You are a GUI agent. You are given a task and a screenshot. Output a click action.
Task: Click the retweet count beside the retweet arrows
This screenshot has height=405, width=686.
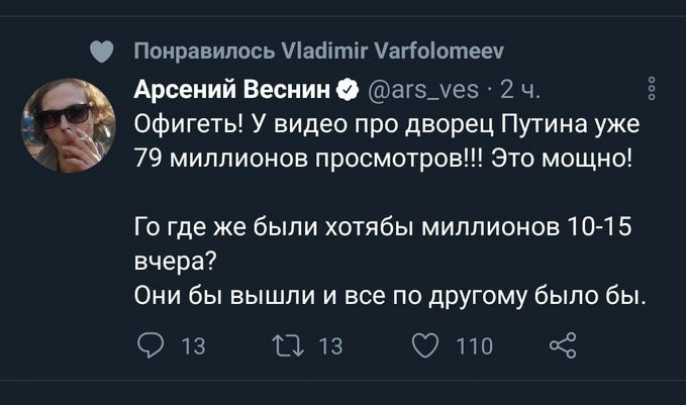pyautogui.click(x=330, y=346)
